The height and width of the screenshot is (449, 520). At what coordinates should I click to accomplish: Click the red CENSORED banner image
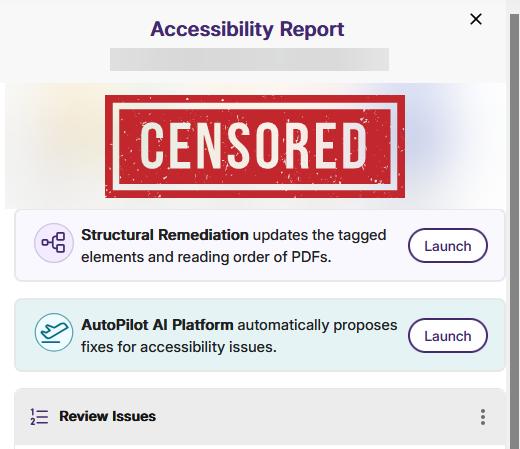point(255,146)
